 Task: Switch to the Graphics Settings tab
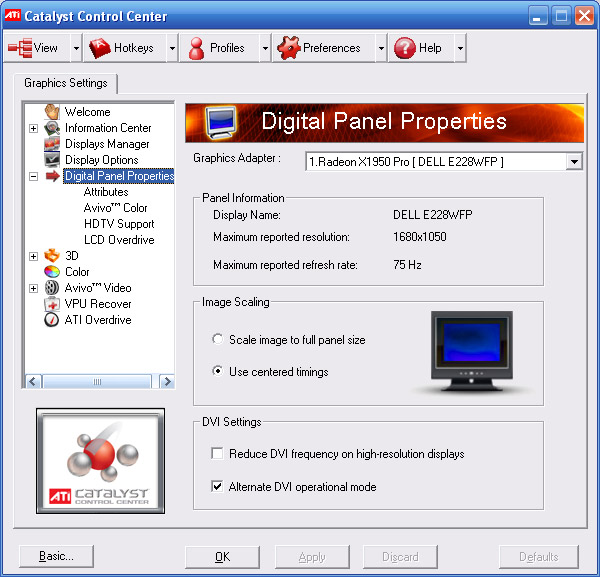tap(65, 83)
